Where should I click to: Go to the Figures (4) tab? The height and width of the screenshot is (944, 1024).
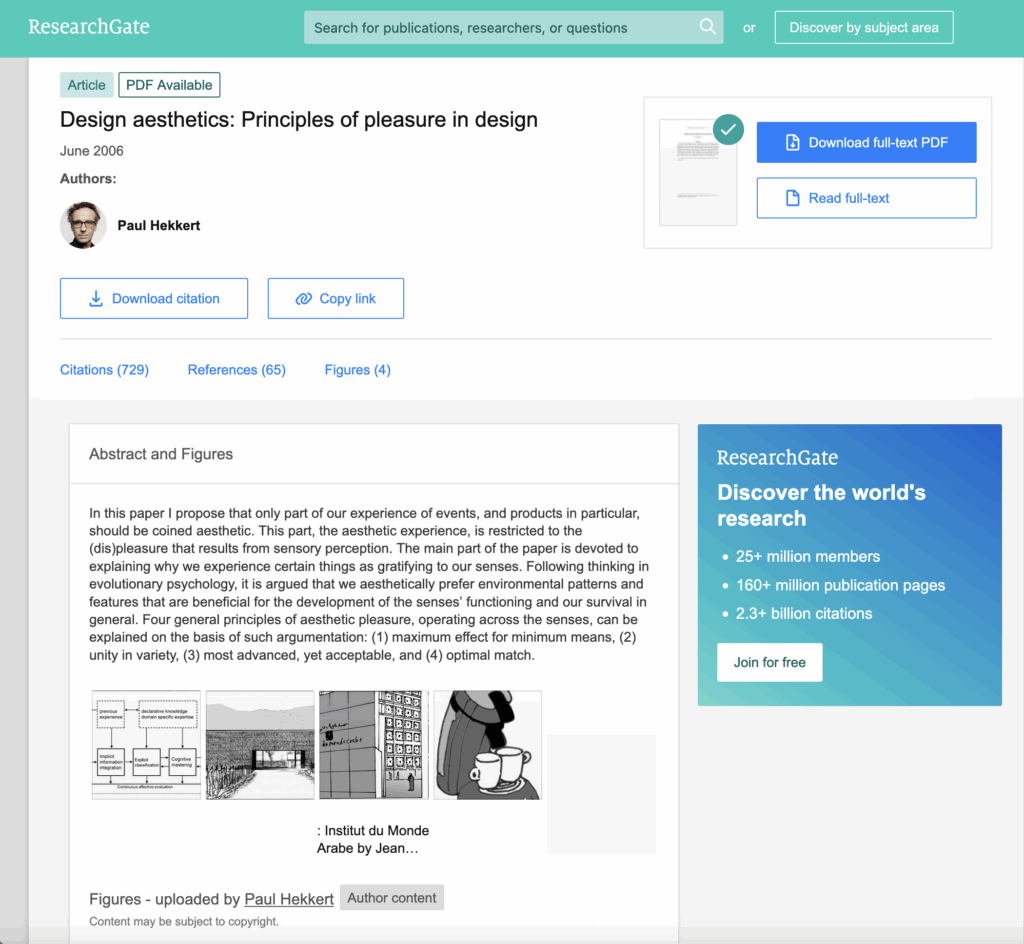pos(357,370)
